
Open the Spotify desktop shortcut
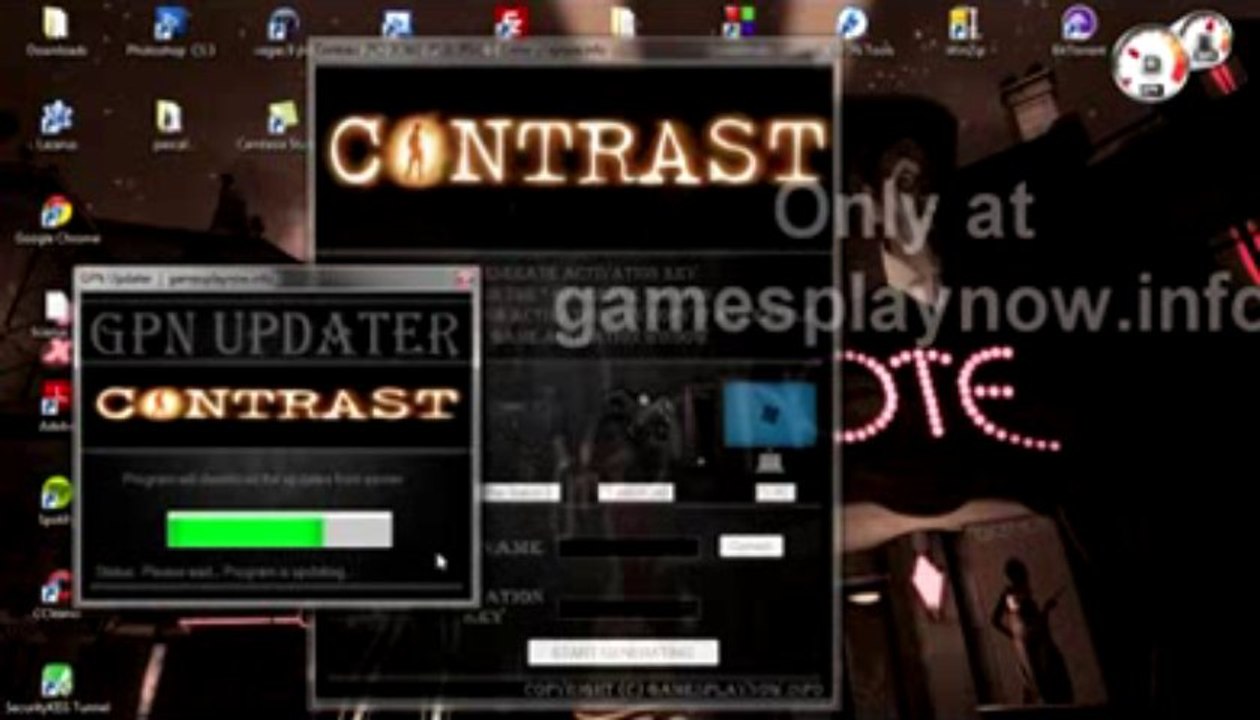pyautogui.click(x=55, y=500)
